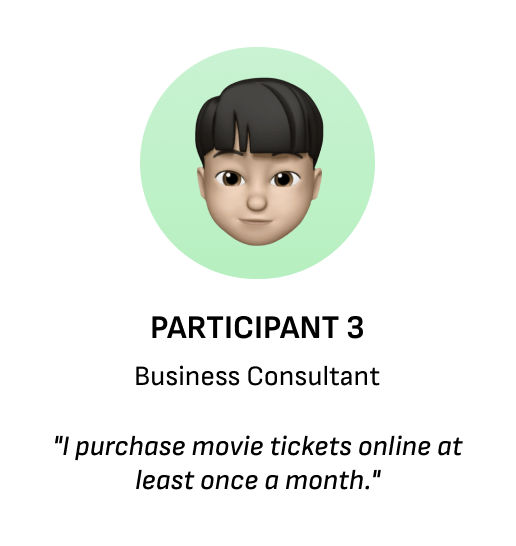516x546 pixels.
Task: Click the memoji's ear on the right side
Action: [x=317, y=183]
